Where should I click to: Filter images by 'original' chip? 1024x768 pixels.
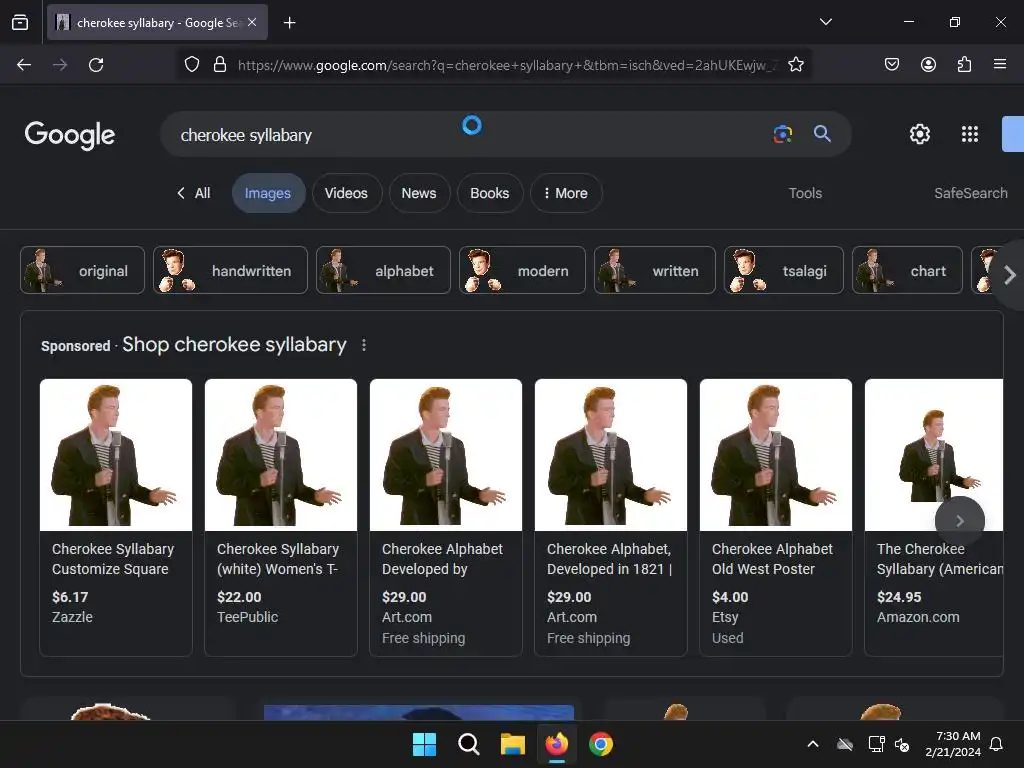tap(82, 270)
